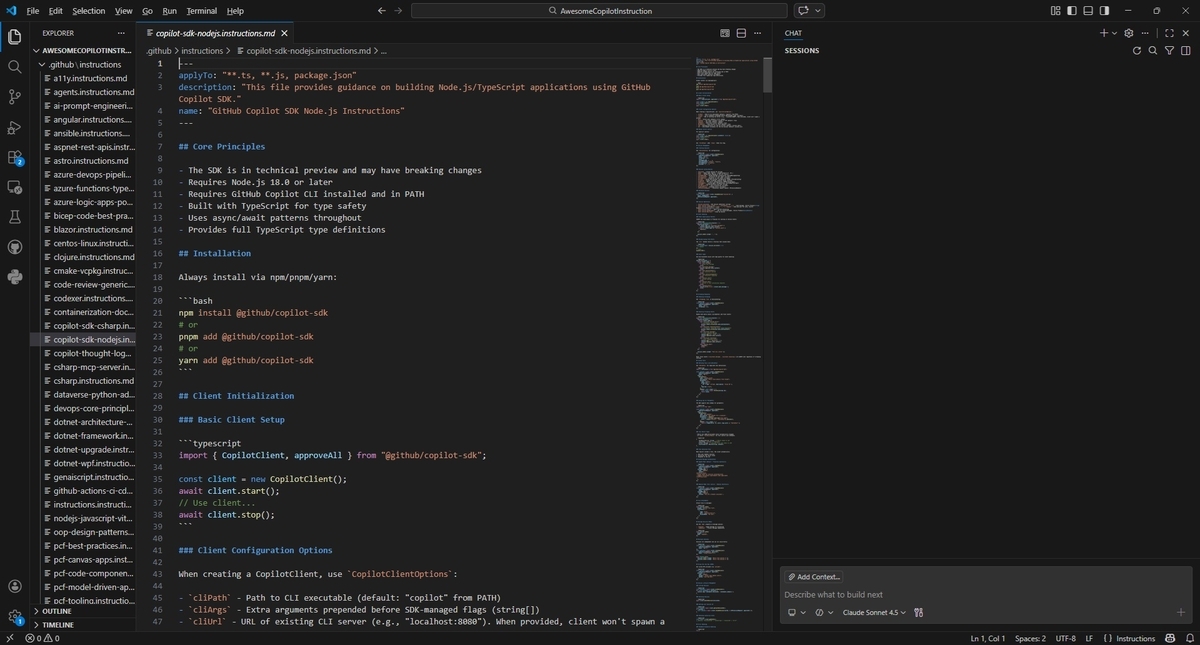Click the Instructions language mode status
This screenshot has width=1200, height=645.
click(1137, 638)
